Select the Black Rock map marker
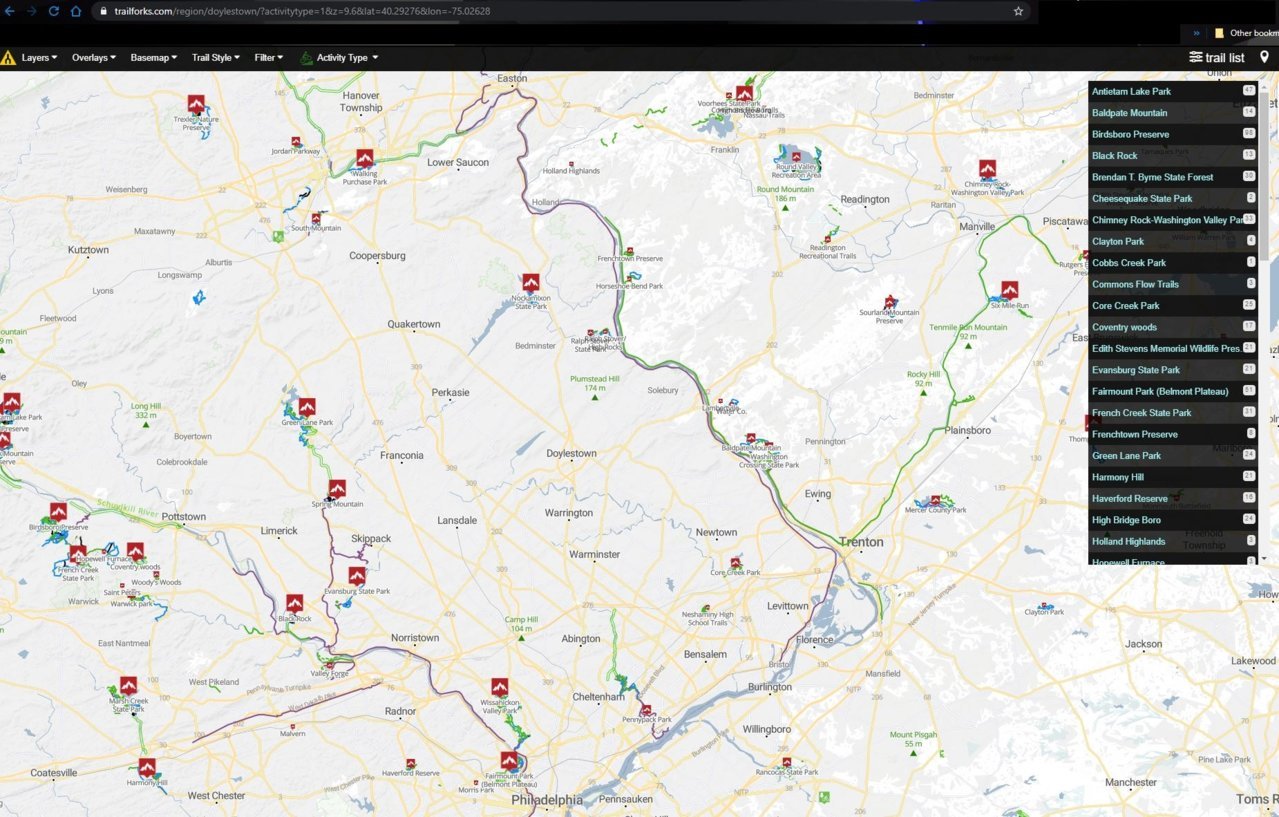The height and width of the screenshot is (817, 1279). coord(294,603)
